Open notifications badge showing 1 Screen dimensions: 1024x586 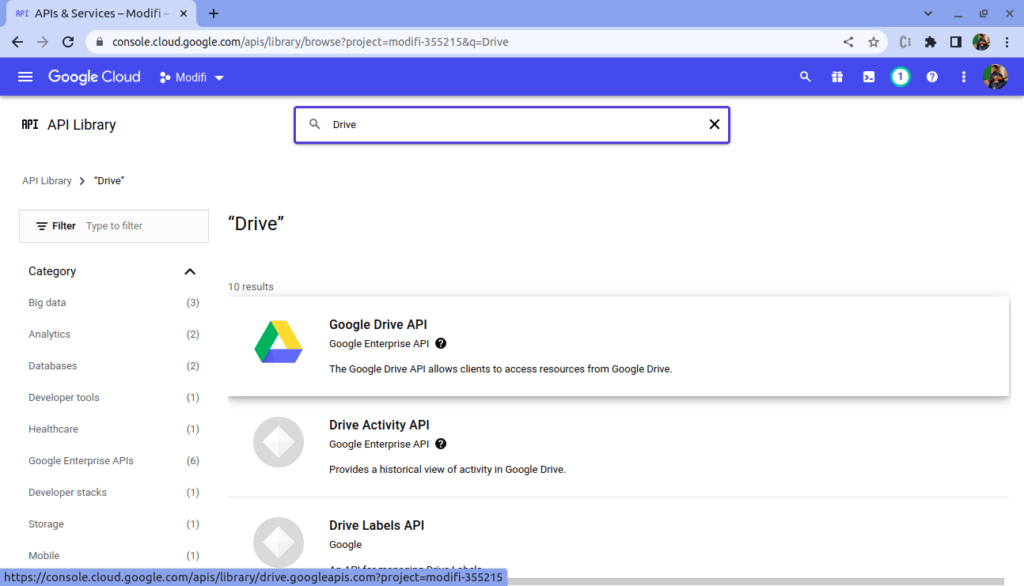point(900,77)
